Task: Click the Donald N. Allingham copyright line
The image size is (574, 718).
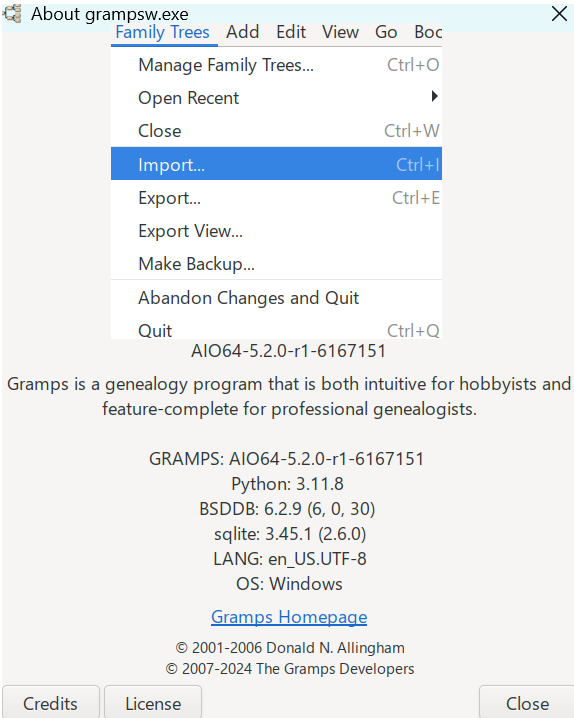Action: pos(290,648)
